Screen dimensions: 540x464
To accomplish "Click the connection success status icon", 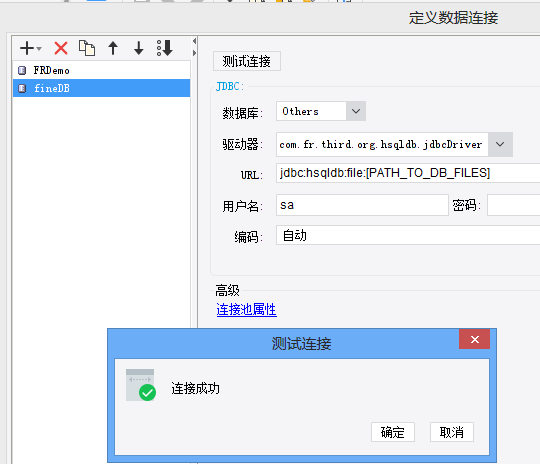I will (x=141, y=385).
